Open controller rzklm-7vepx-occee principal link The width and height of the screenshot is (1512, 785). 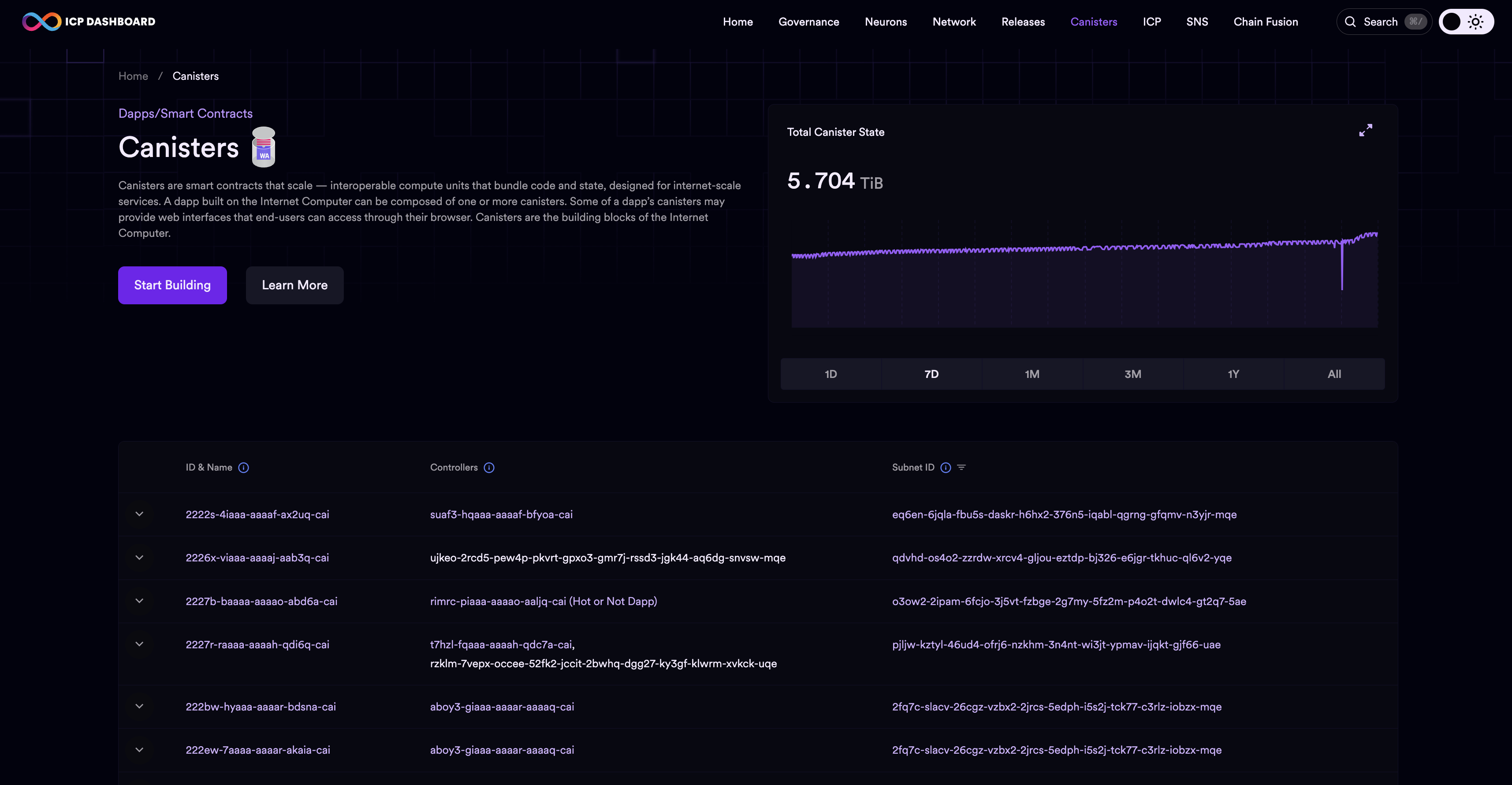point(603,663)
